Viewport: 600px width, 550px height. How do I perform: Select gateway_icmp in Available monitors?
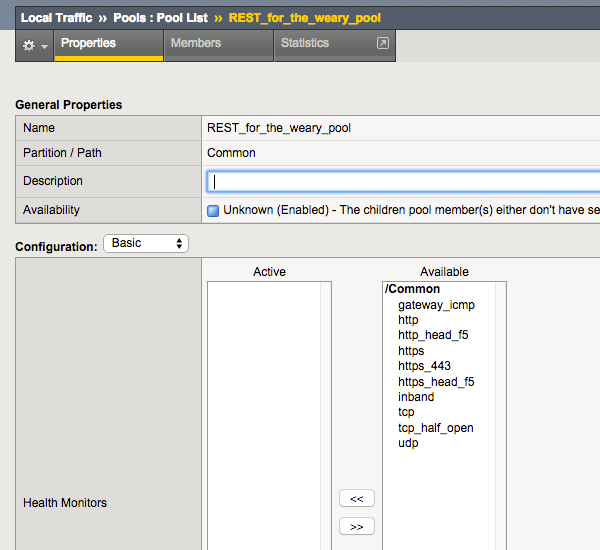tap(435, 305)
